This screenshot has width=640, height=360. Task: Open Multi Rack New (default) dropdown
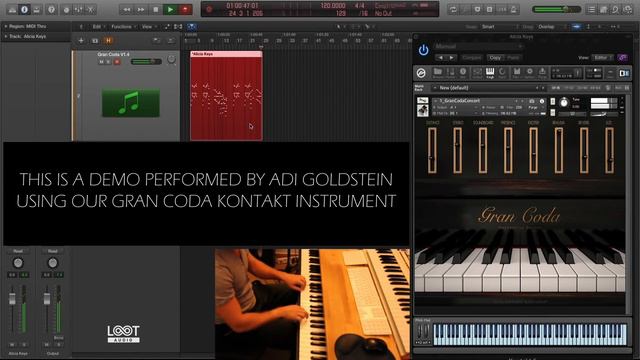(x=489, y=88)
